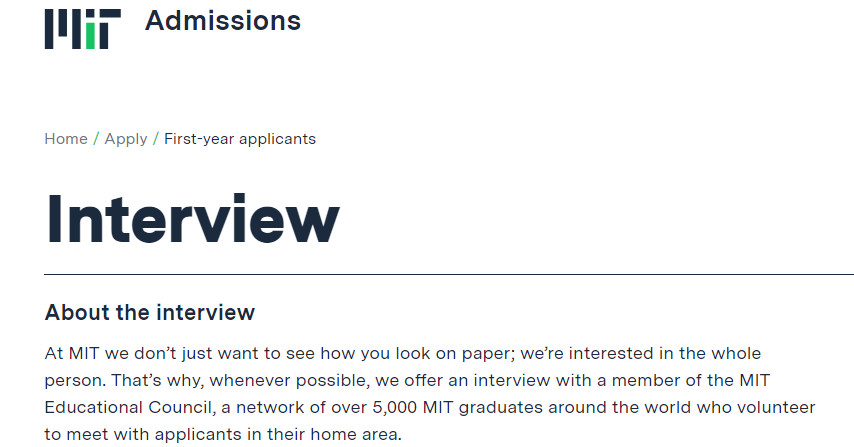Click the horizontal divider below Interview
This screenshot has height=447, width=854.
(x=449, y=274)
